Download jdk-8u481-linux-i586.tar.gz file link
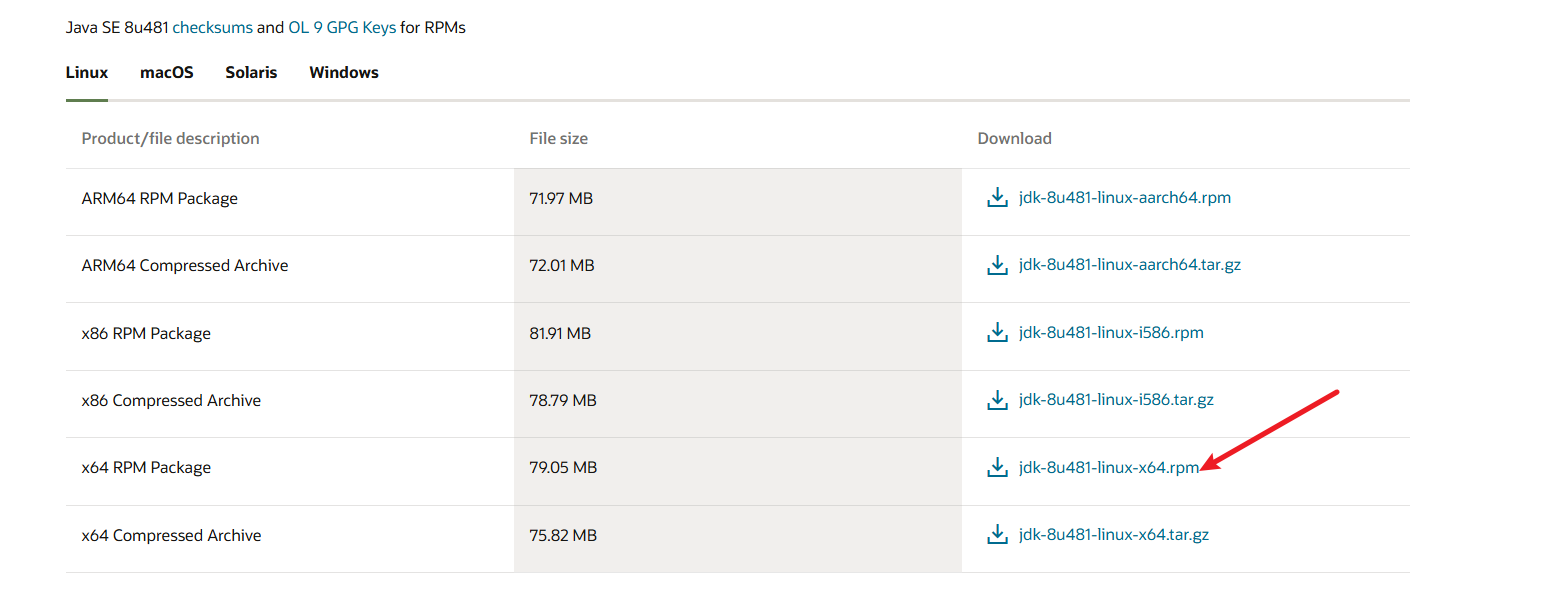The width and height of the screenshot is (1566, 596). 1116,400
